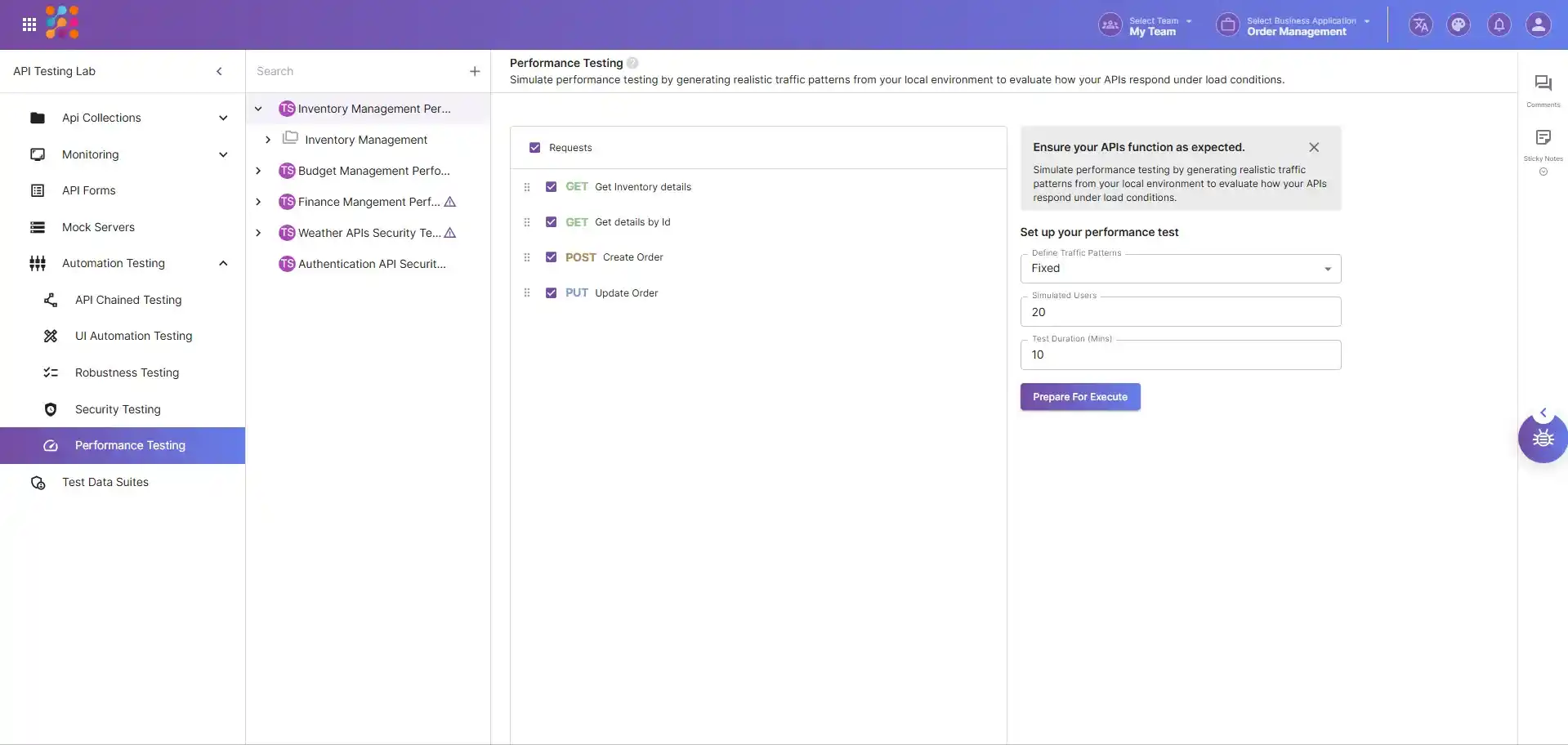
Task: Click the floating bug report icon
Action: (x=1543, y=439)
